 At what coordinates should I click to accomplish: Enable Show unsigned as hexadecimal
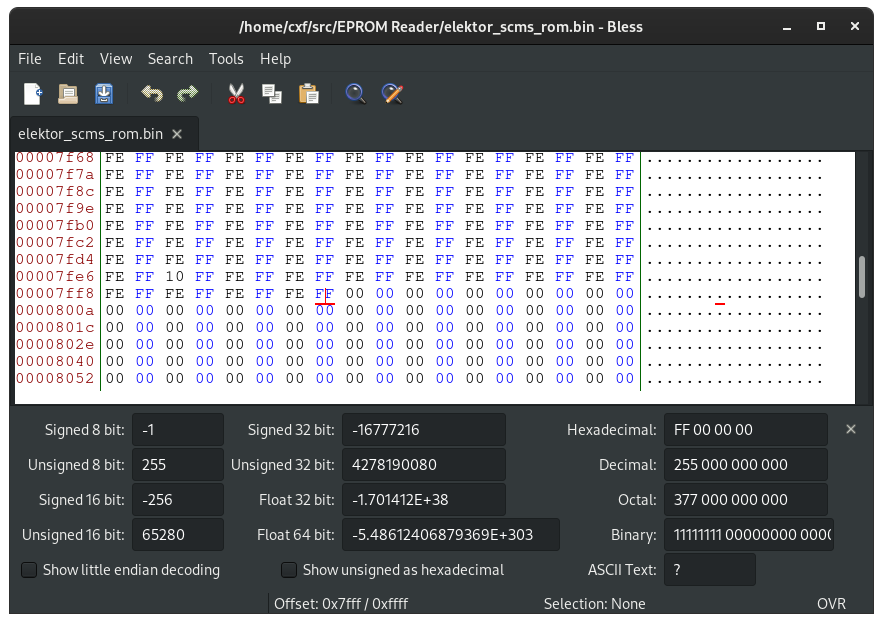[x=289, y=570]
